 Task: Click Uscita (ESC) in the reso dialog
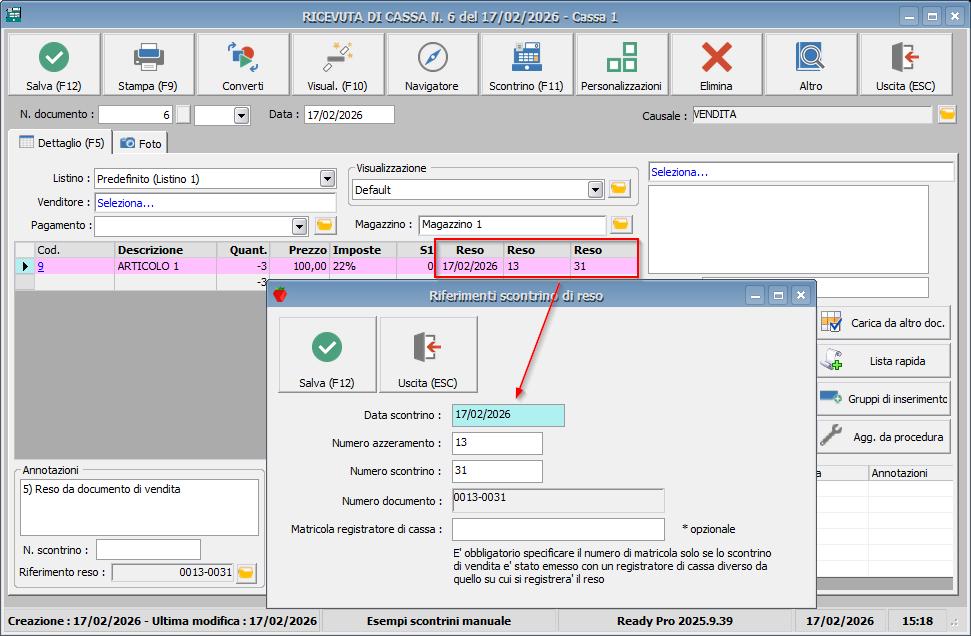pyautogui.click(x=428, y=356)
